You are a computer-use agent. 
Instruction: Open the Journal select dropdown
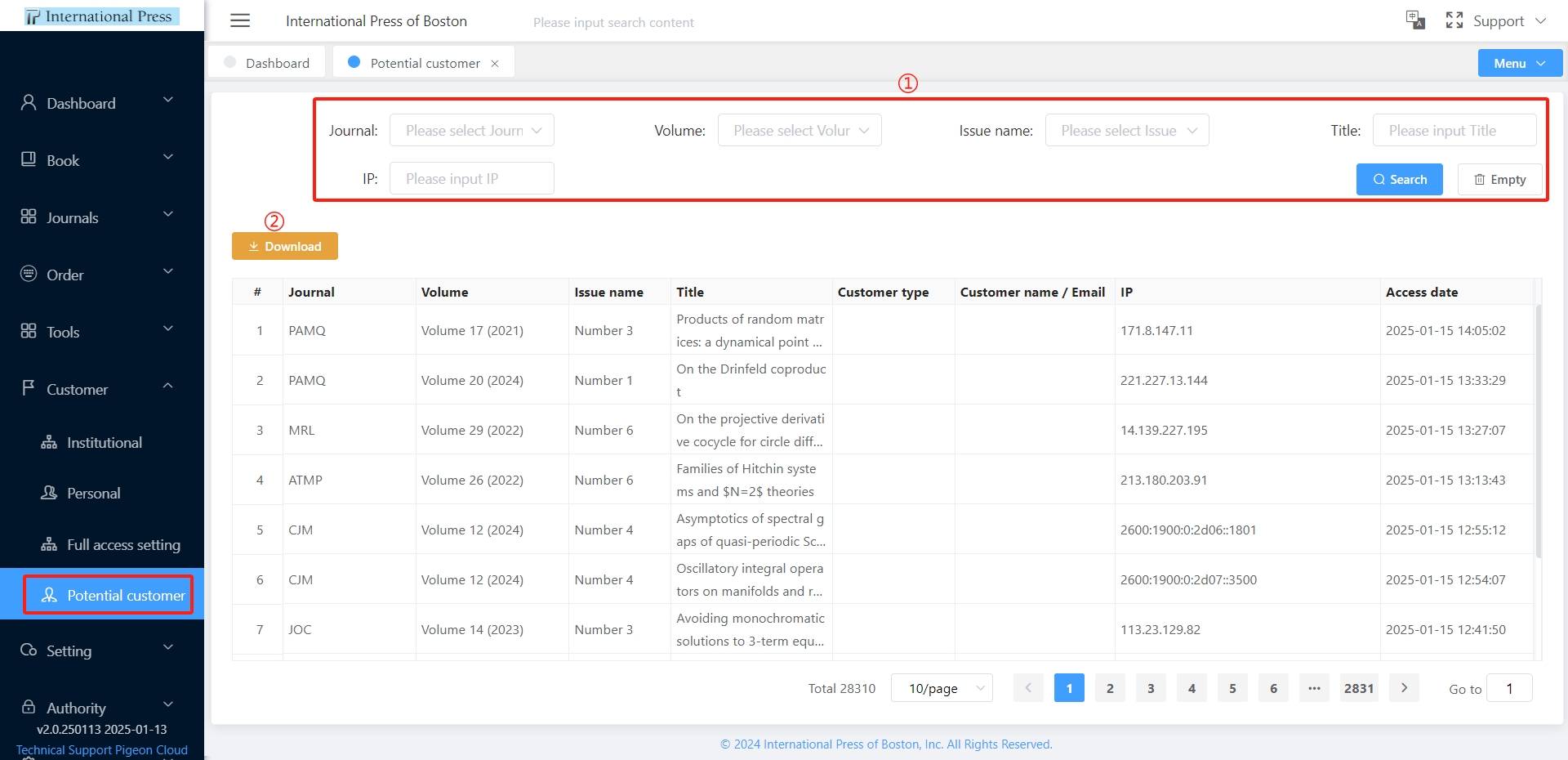pos(472,130)
